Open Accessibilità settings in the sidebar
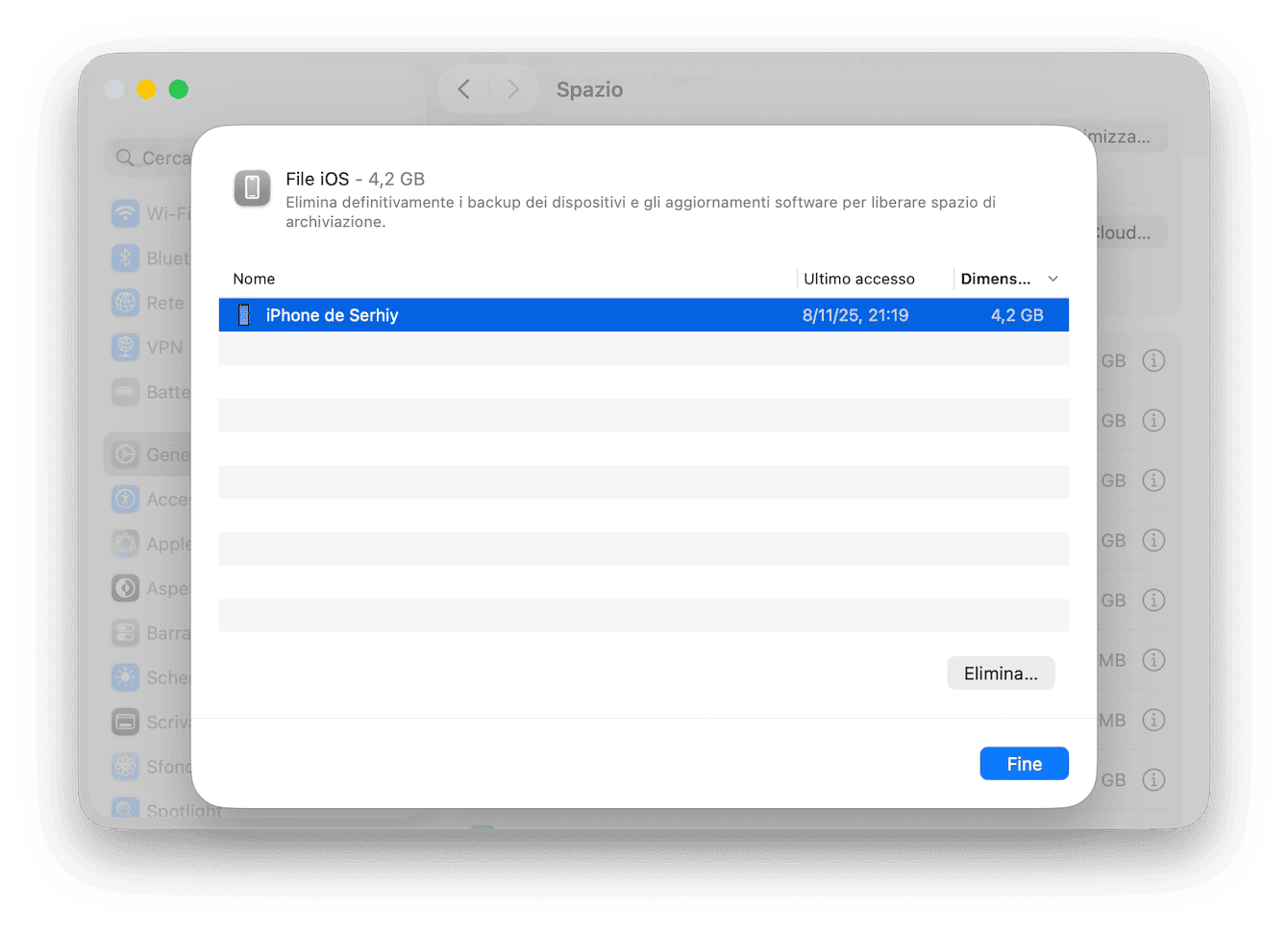 pyautogui.click(x=151, y=500)
